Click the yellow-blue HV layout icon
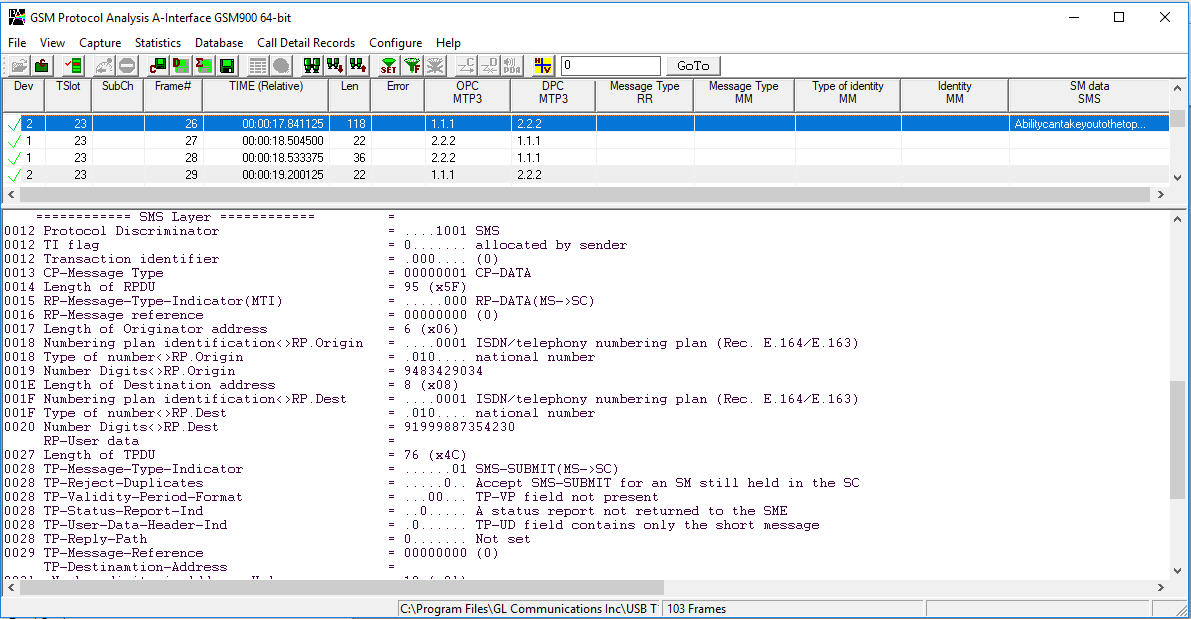1191x619 pixels. pyautogui.click(x=543, y=66)
